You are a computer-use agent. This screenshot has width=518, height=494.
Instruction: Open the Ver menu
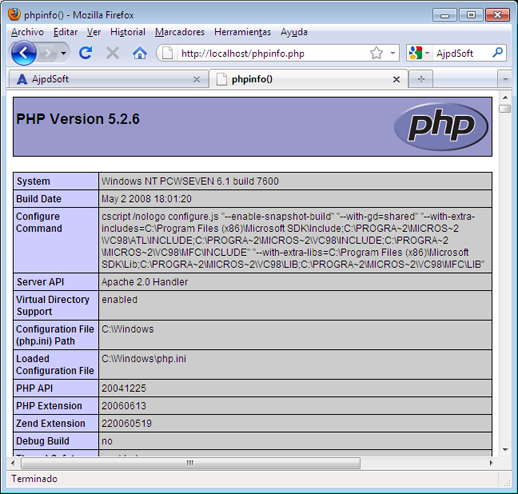point(94,32)
